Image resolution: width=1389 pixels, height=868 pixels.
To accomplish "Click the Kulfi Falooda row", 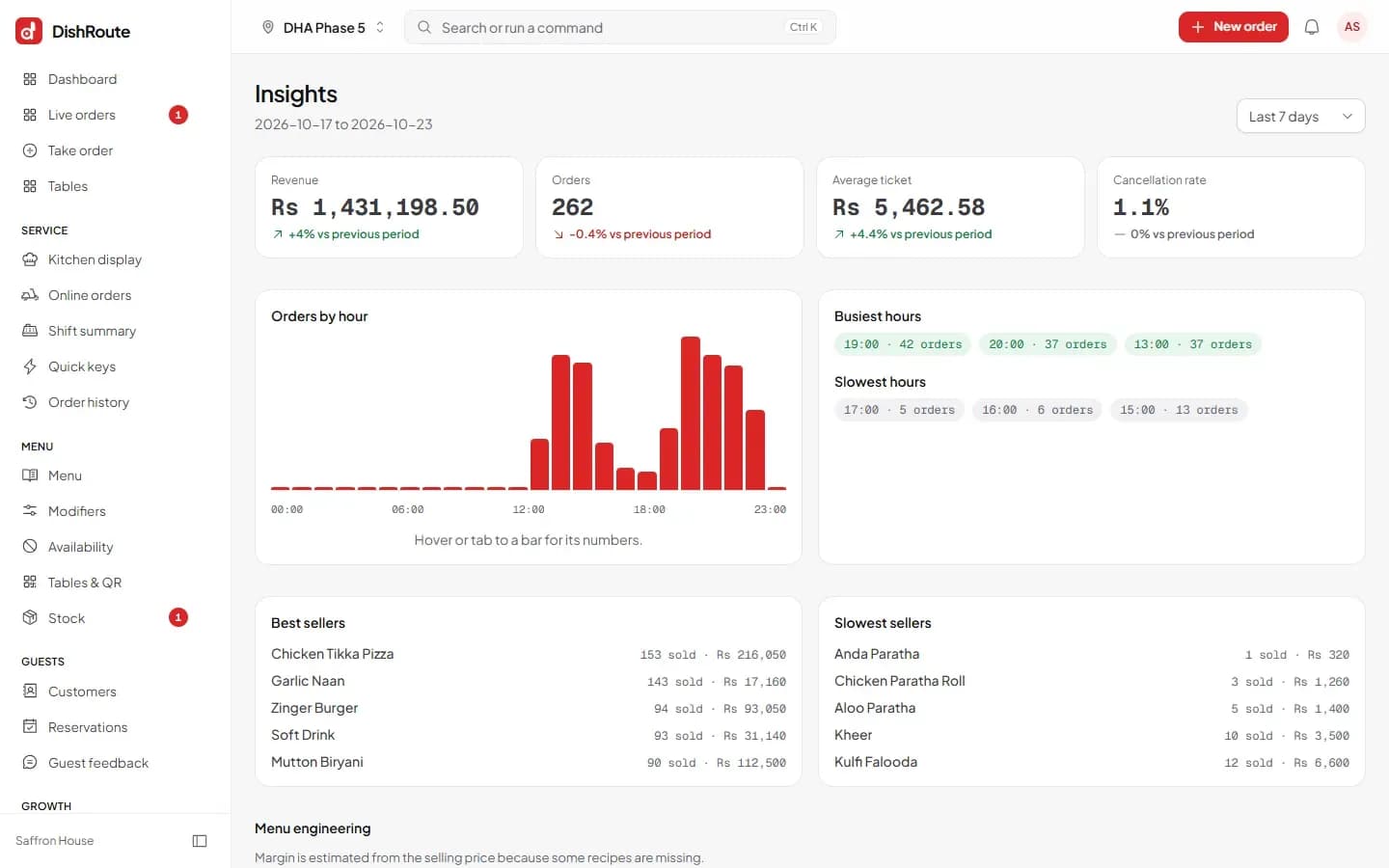I will pos(1092,762).
